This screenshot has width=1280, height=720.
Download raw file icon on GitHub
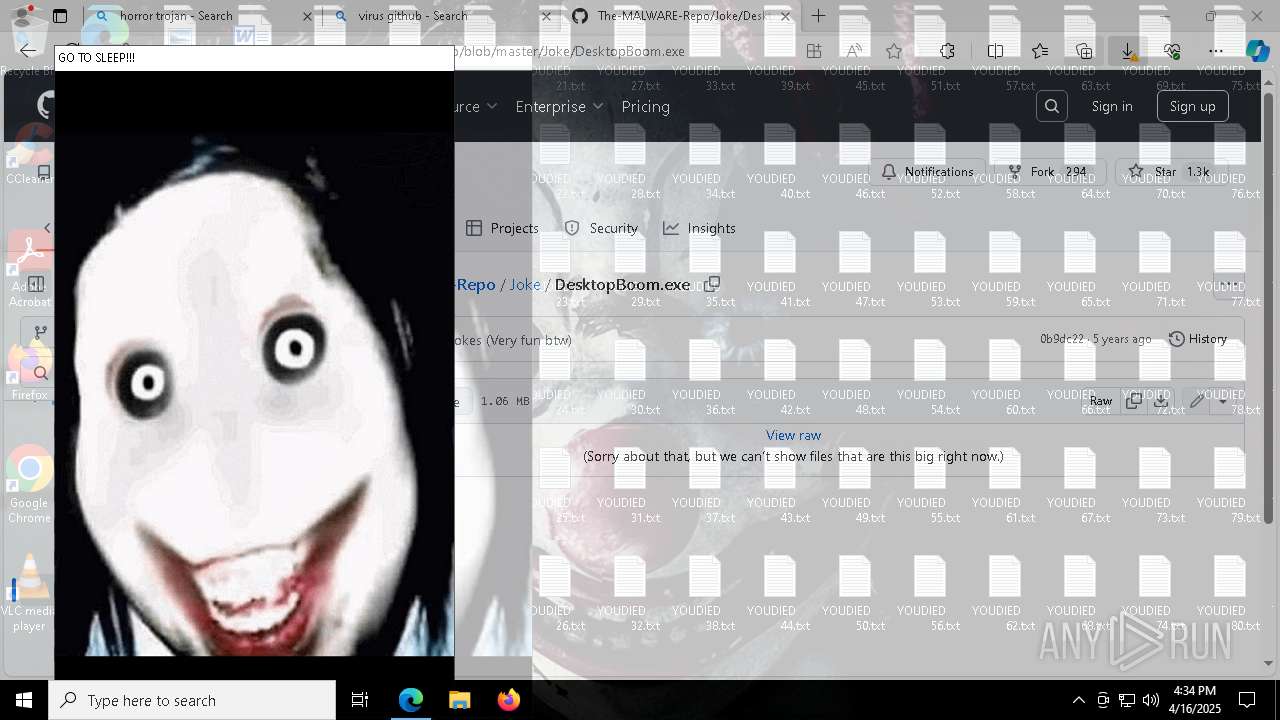click(x=1161, y=401)
